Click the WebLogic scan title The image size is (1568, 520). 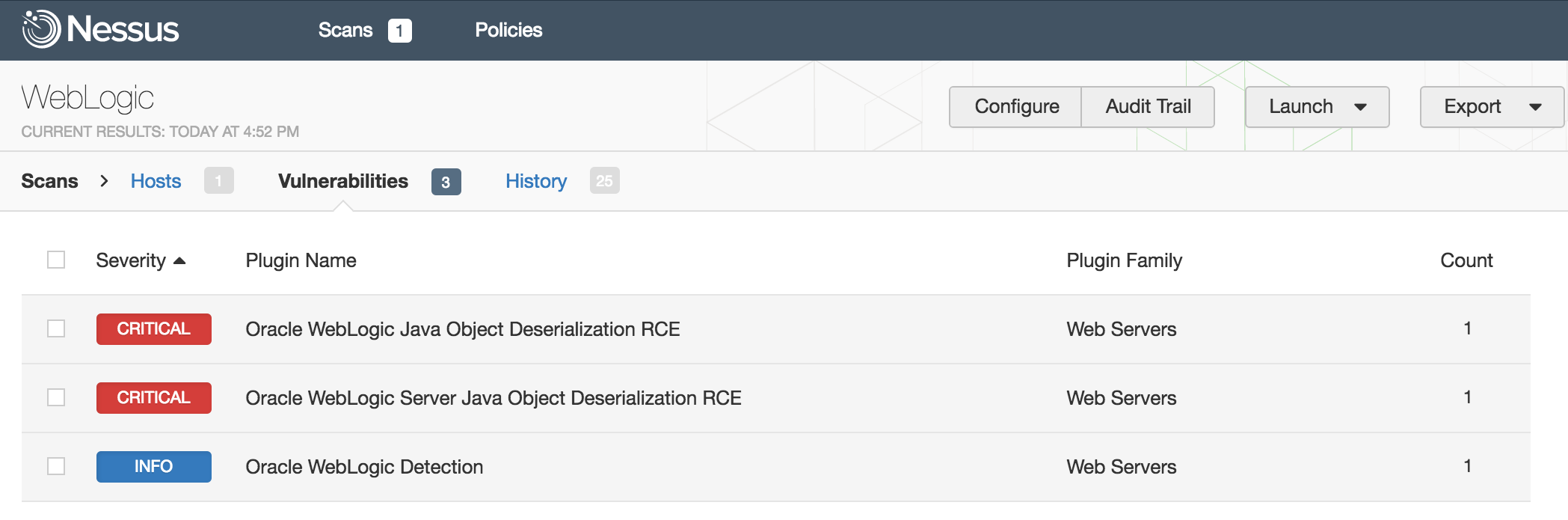click(87, 98)
